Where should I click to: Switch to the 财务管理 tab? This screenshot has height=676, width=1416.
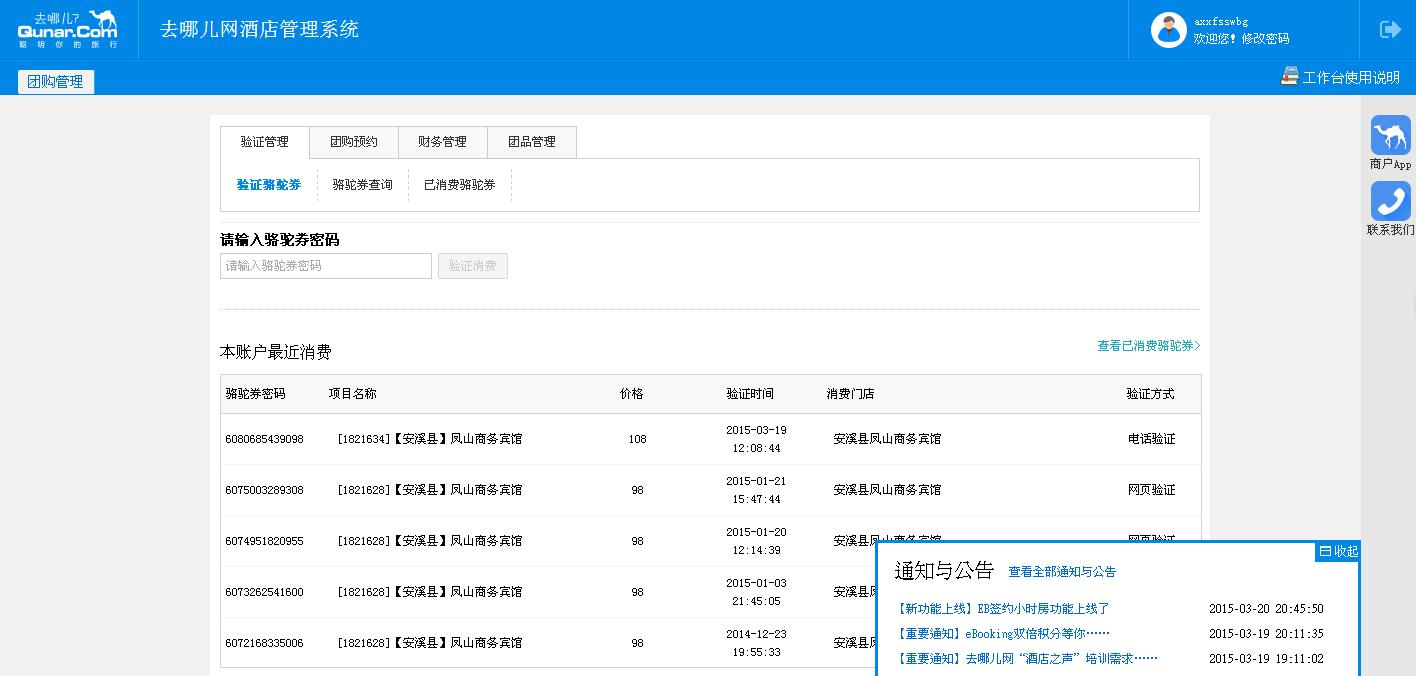pos(443,142)
